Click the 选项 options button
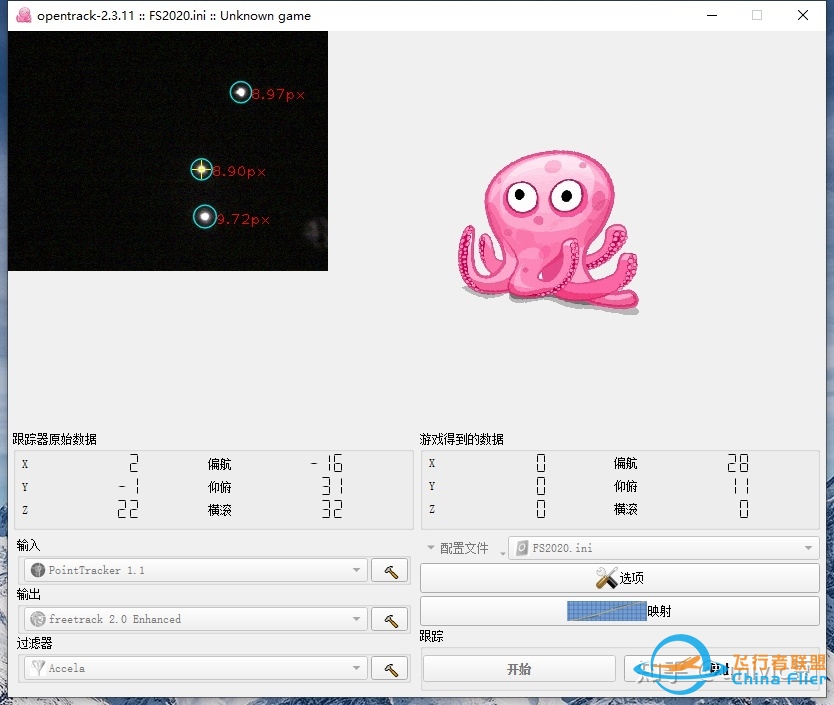Viewport: 834px width, 705px height. click(619, 578)
